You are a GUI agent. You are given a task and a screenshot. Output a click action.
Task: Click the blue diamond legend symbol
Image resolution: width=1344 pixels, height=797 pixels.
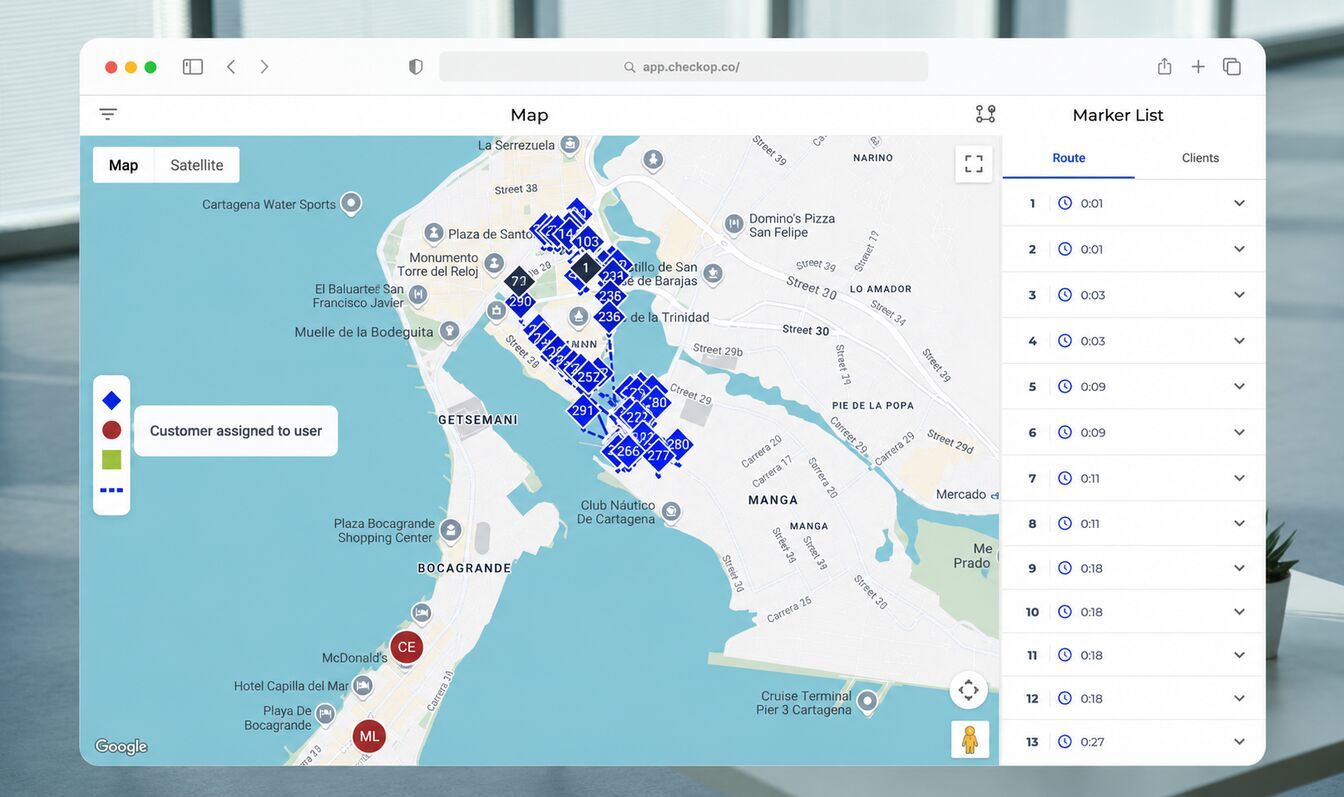click(x=112, y=400)
